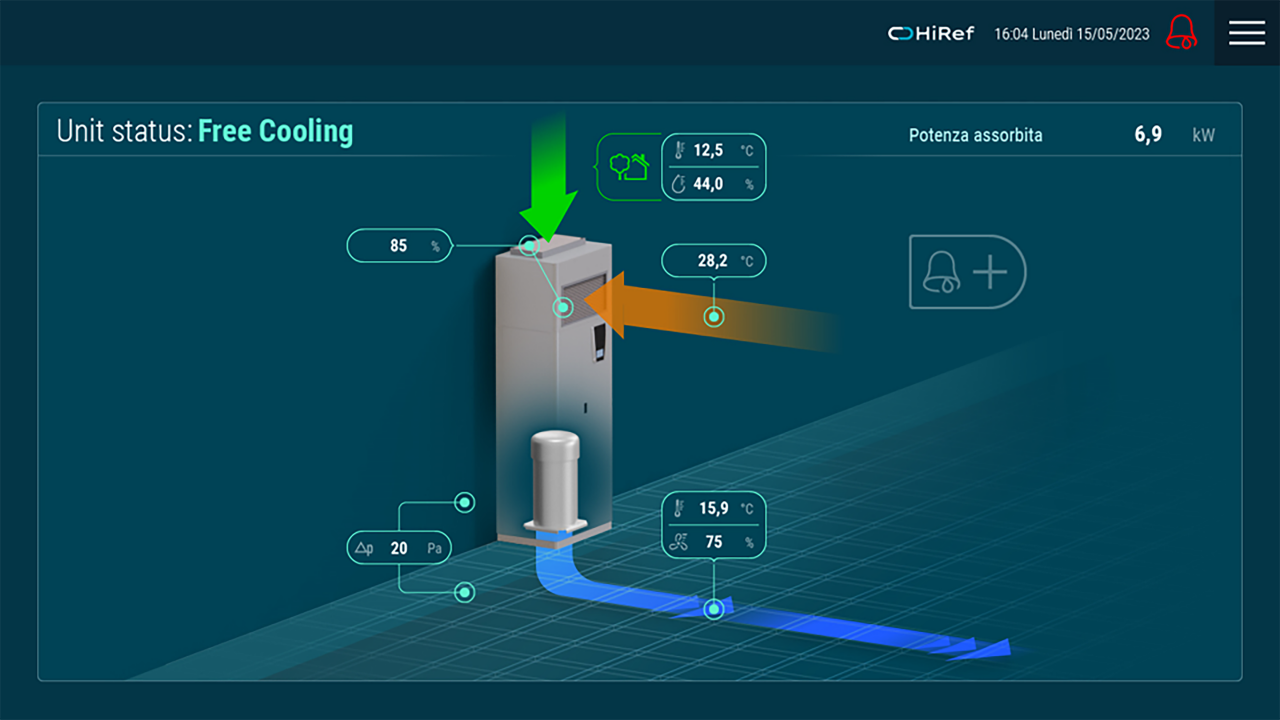Click the fan speed icon
Viewport: 1280px width, 720px height.
tap(679, 543)
